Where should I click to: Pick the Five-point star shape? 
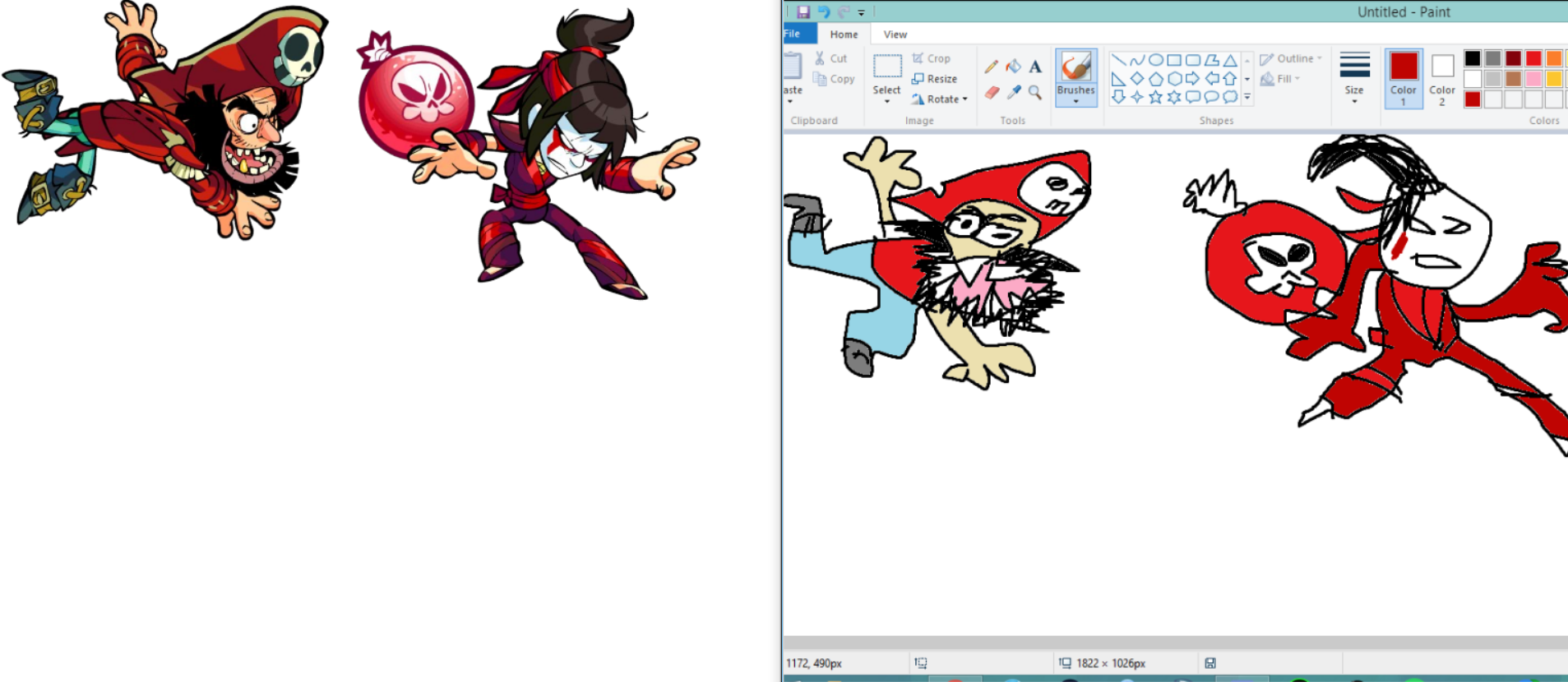click(x=1156, y=97)
